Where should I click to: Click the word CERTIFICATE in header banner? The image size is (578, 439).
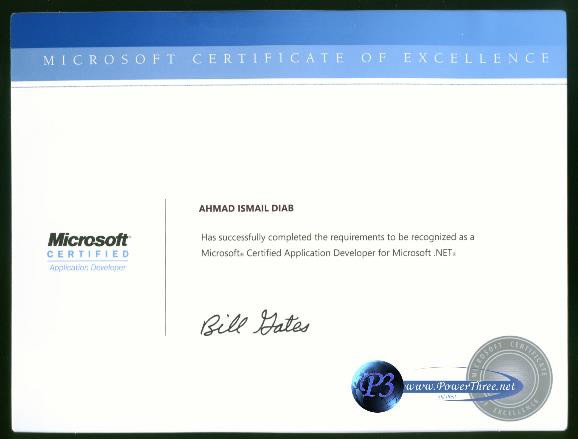pyautogui.click(x=269, y=58)
